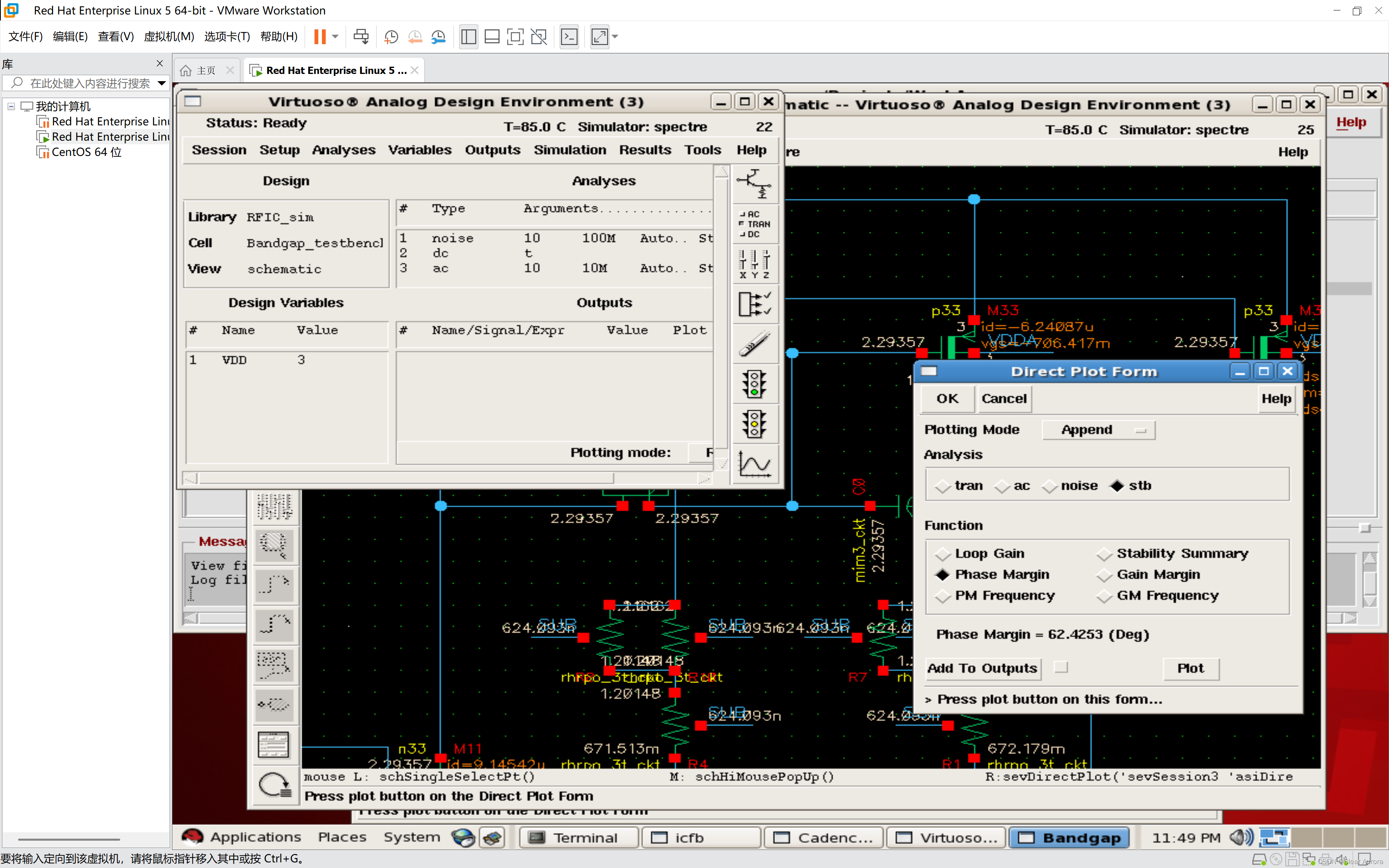Click the Setup Outputs icon
The image size is (1389, 868).
coord(754,304)
